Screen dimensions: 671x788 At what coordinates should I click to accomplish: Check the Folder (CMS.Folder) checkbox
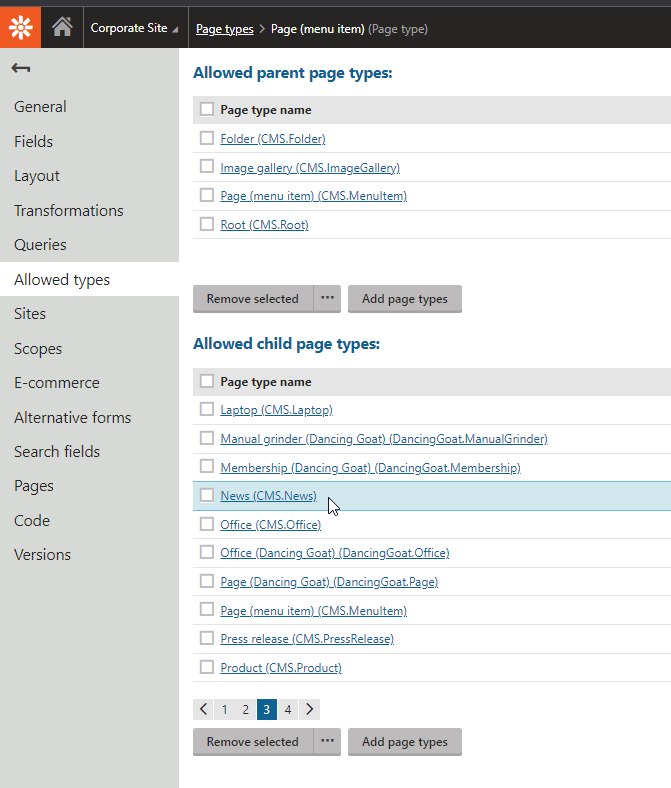tap(207, 138)
